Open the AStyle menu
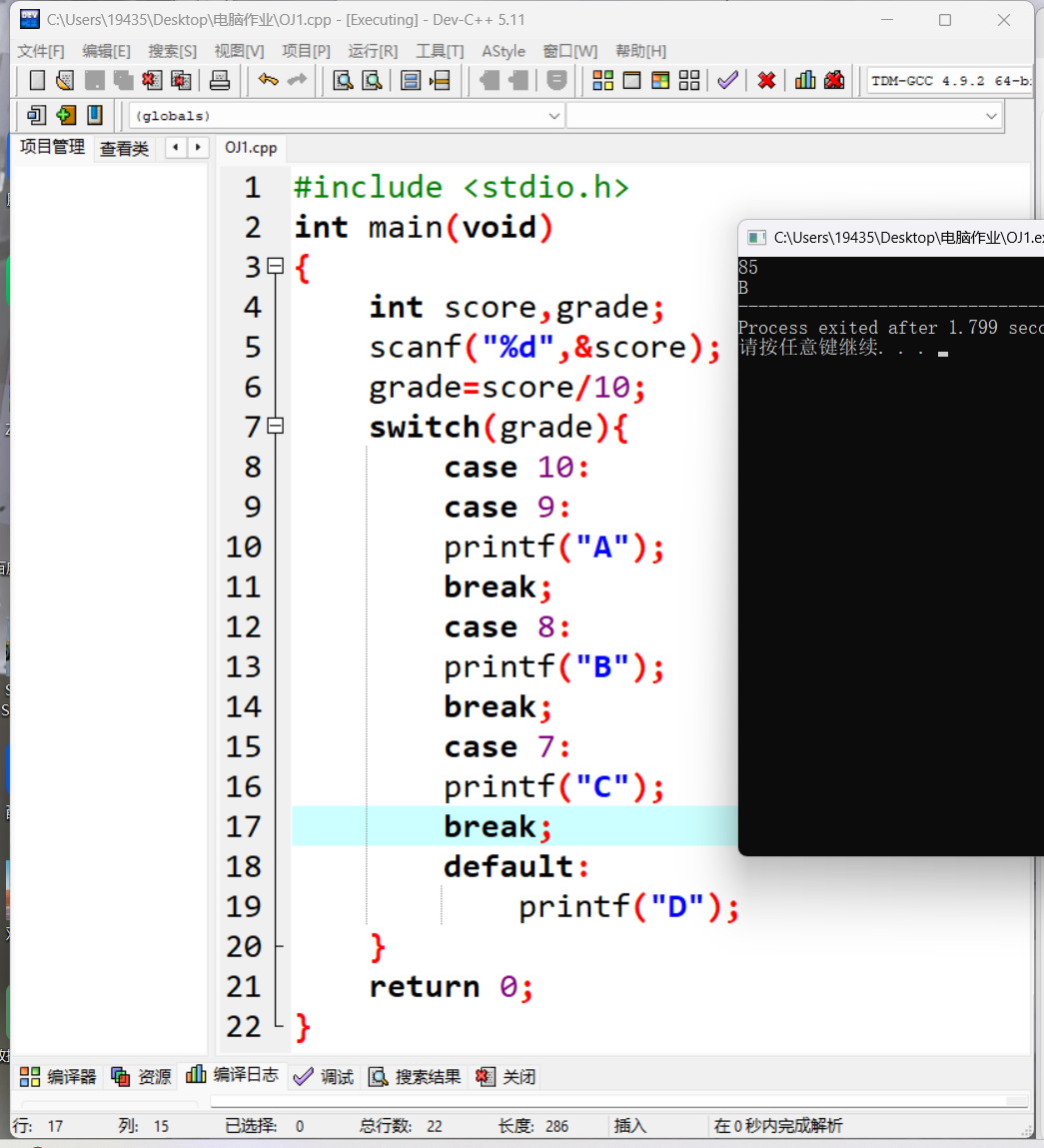 [504, 51]
